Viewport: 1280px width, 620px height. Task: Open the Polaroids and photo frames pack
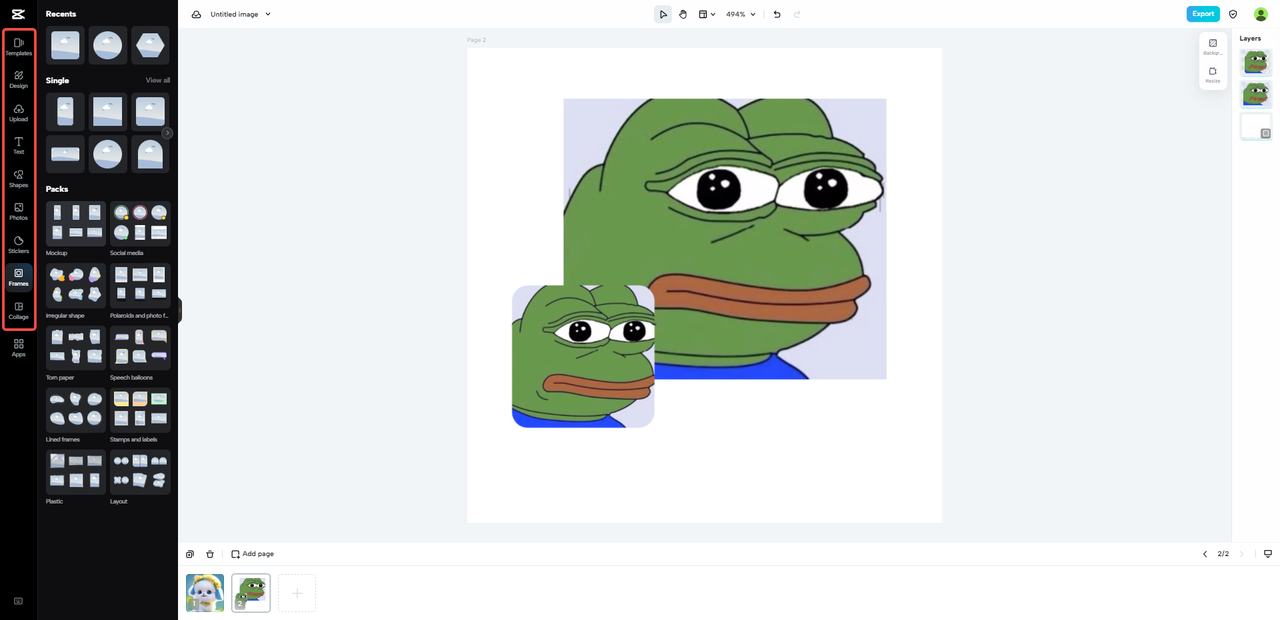click(x=140, y=286)
